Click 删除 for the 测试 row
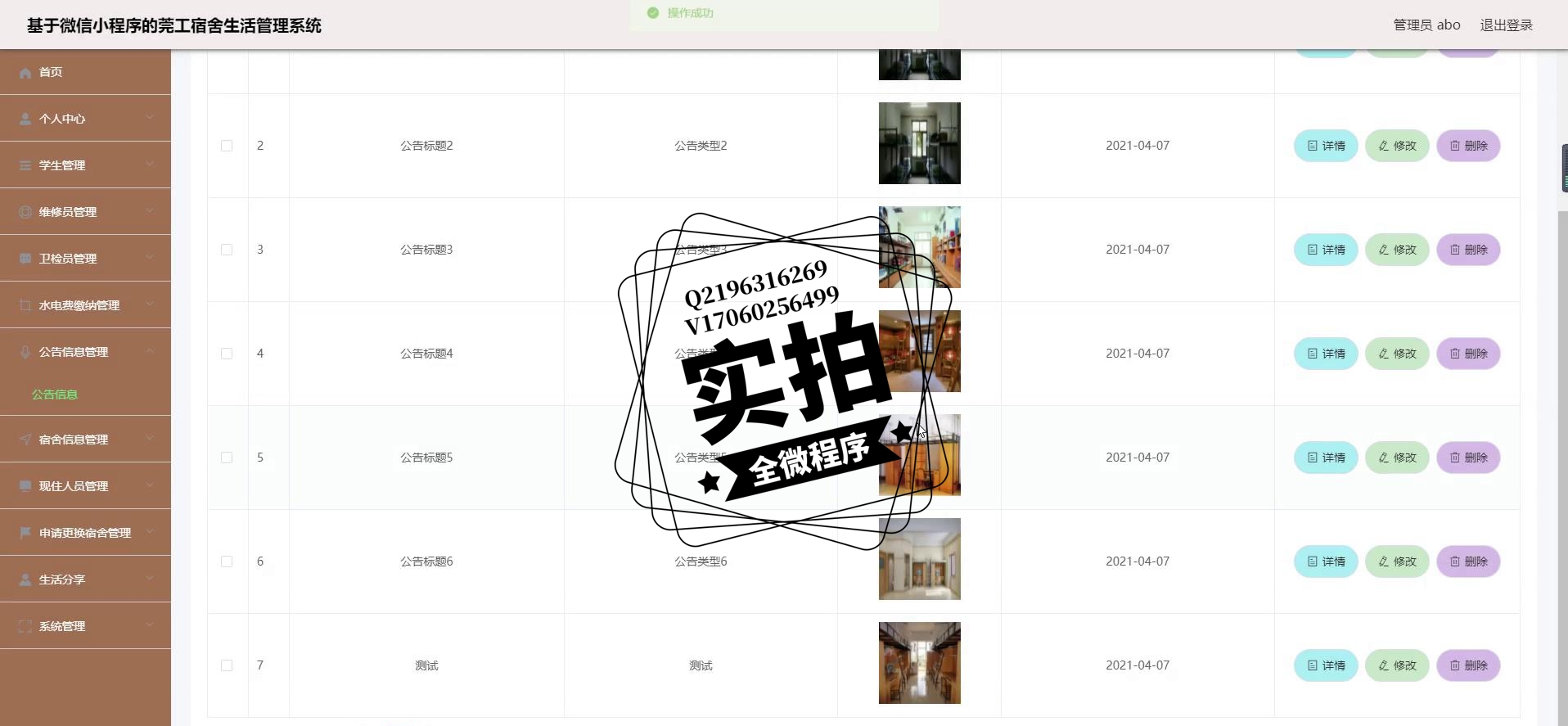 click(x=1468, y=665)
